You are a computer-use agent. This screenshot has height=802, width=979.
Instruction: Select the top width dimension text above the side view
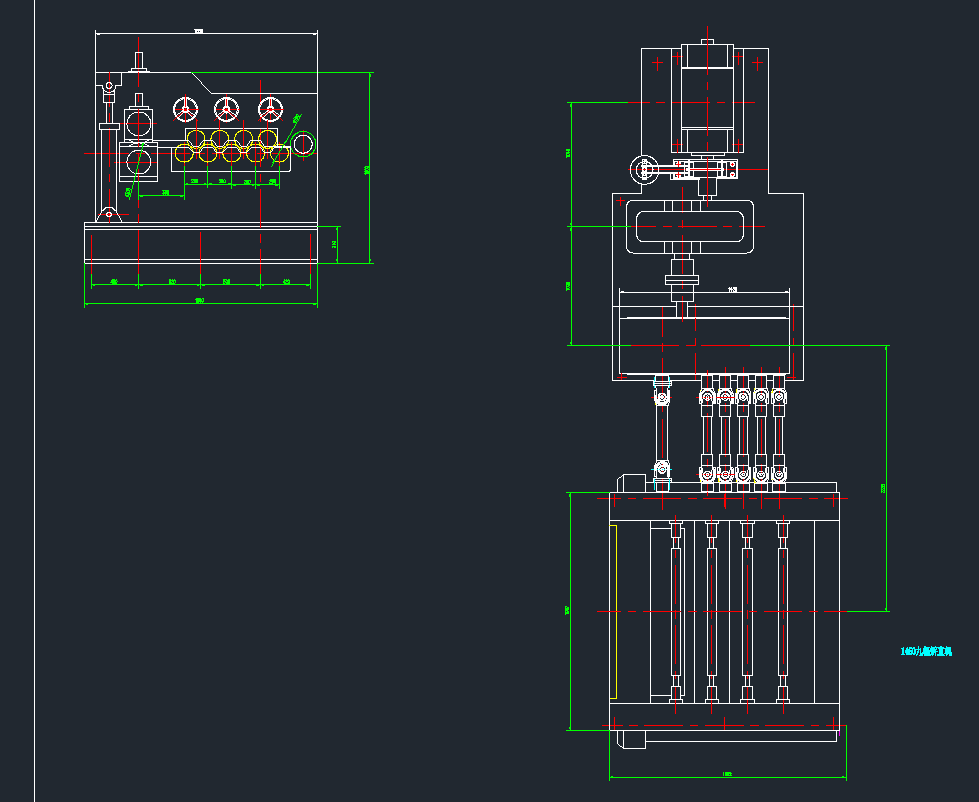pyautogui.click(x=198, y=33)
